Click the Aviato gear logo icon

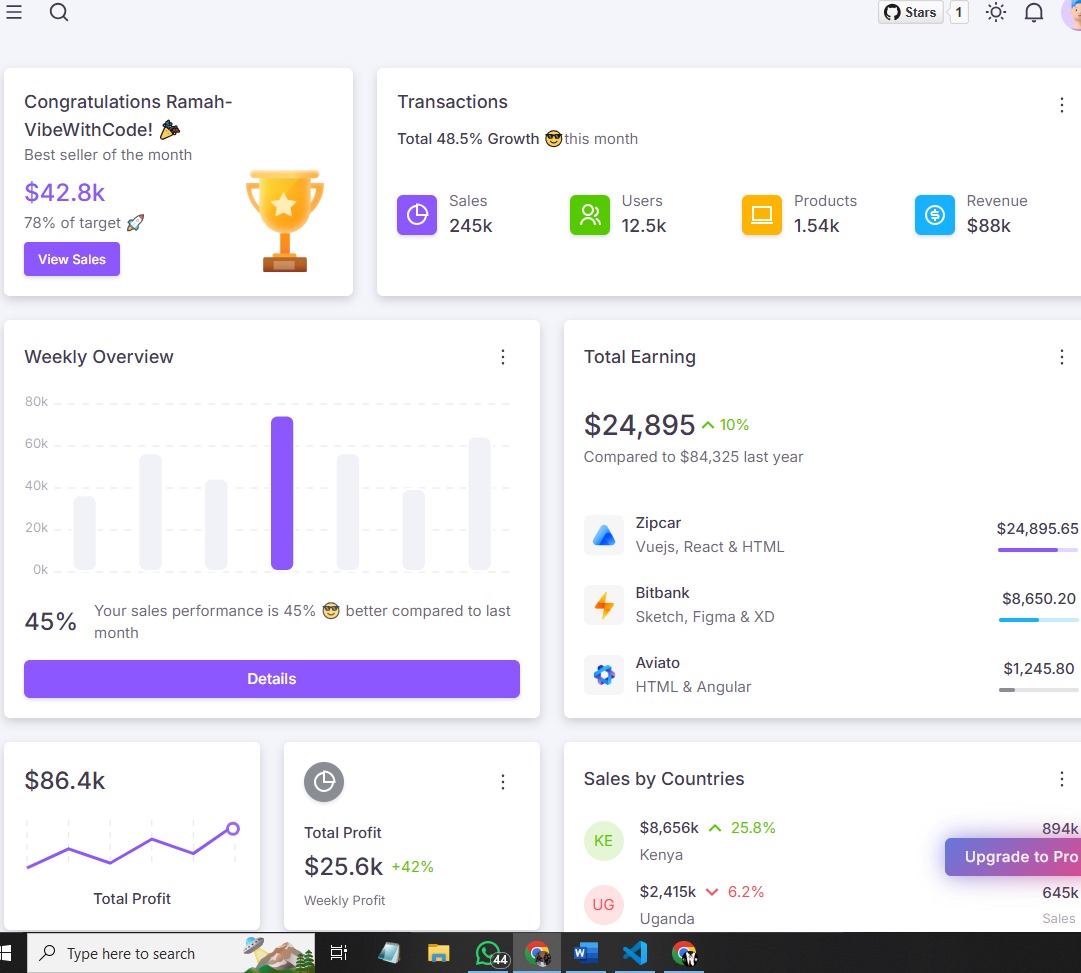point(604,674)
